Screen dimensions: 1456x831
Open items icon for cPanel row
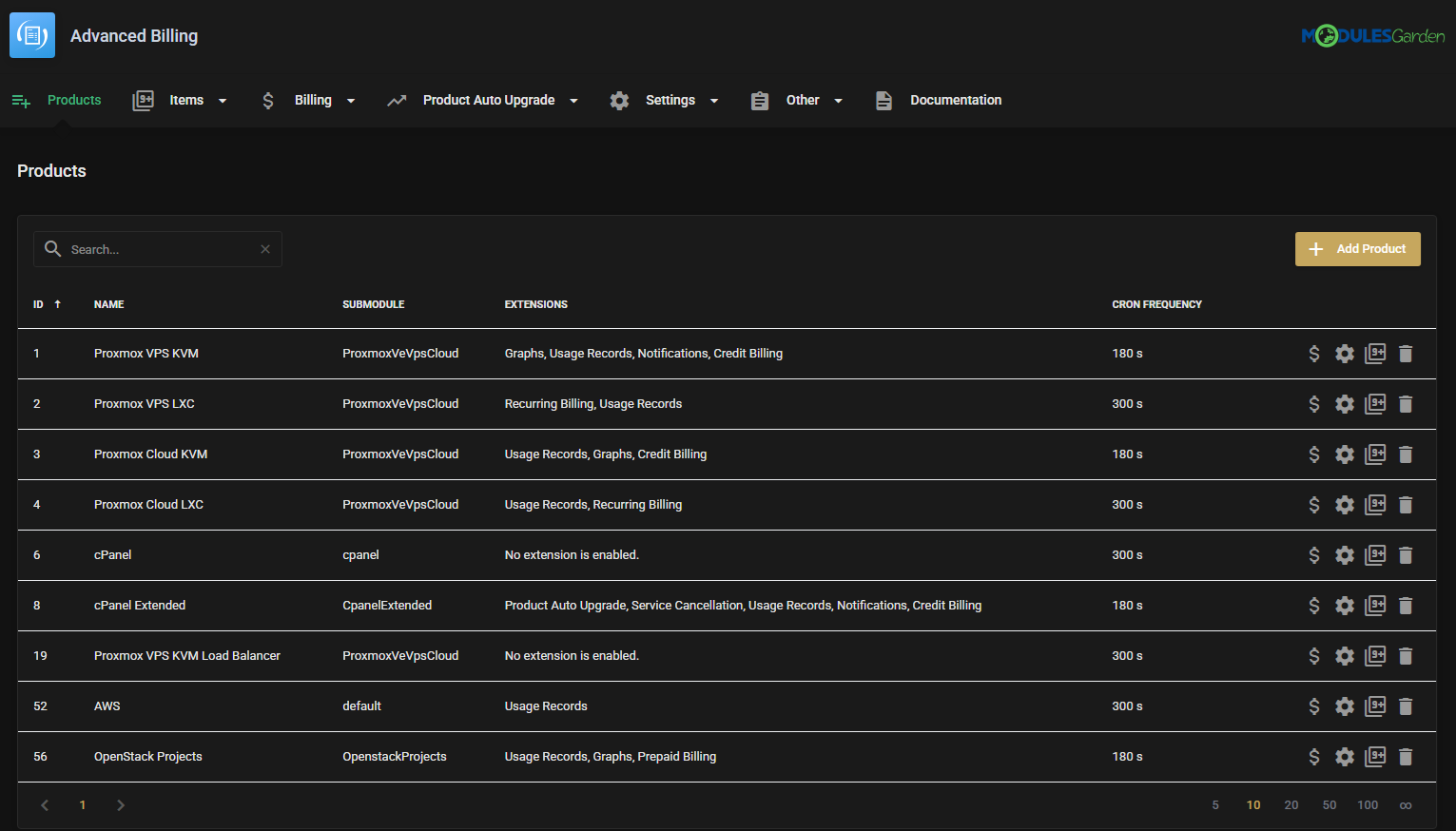(1375, 555)
